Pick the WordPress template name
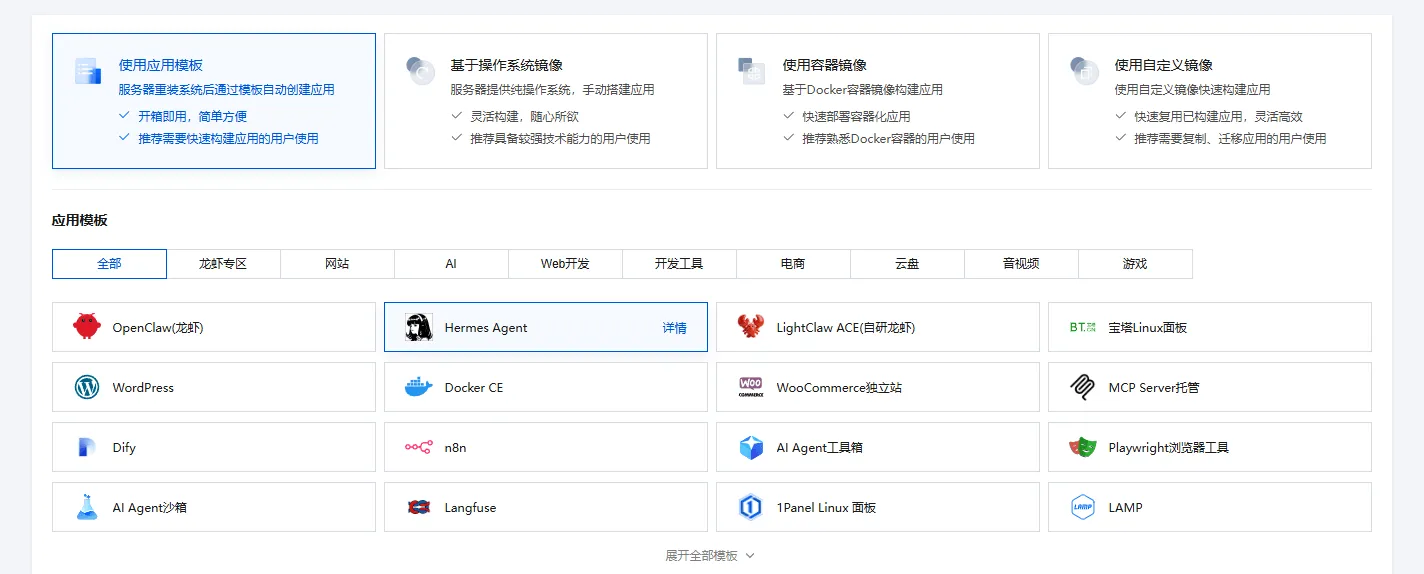 pos(143,387)
